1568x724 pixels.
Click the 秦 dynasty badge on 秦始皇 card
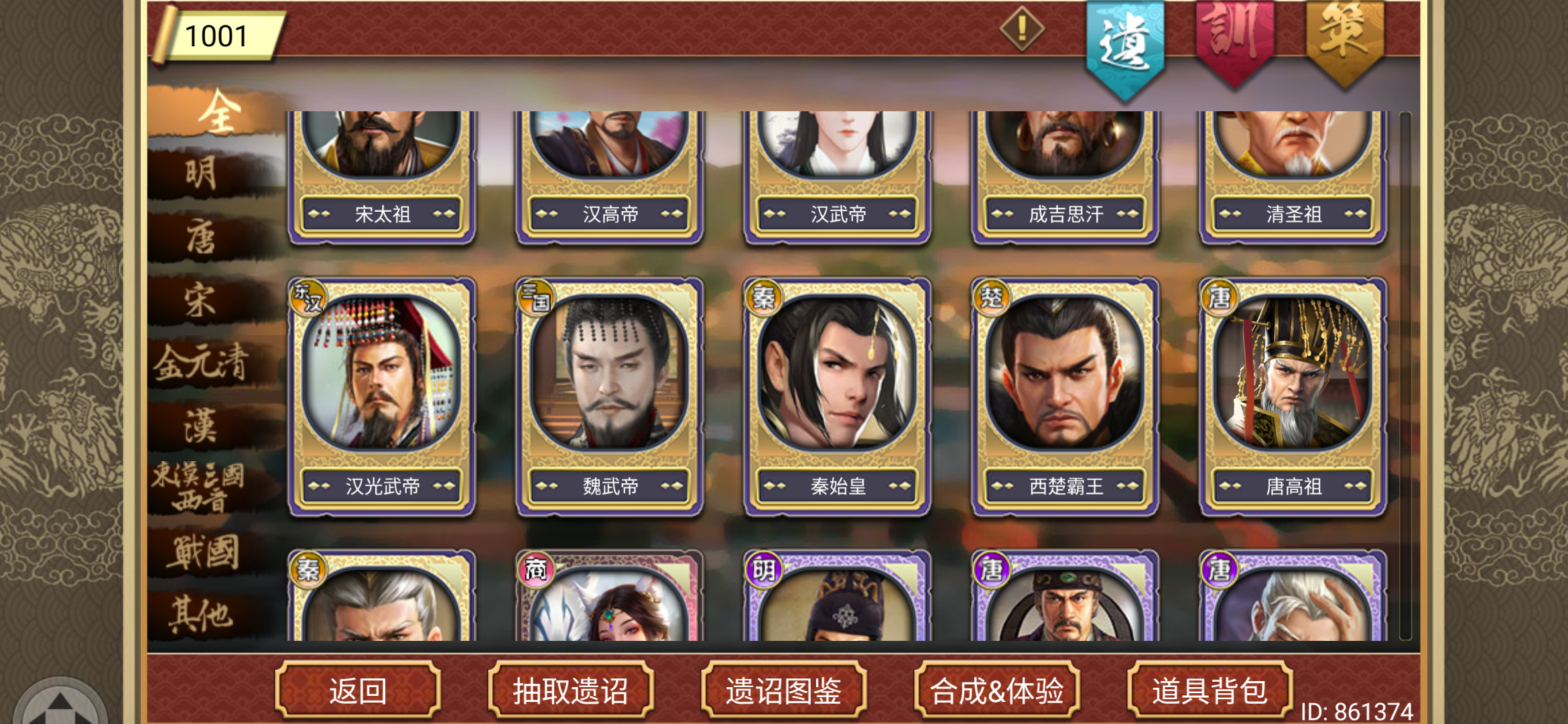764,297
